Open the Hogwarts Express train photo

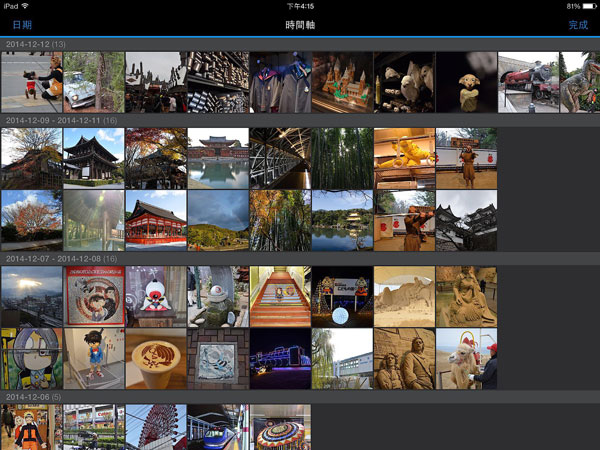click(528, 82)
